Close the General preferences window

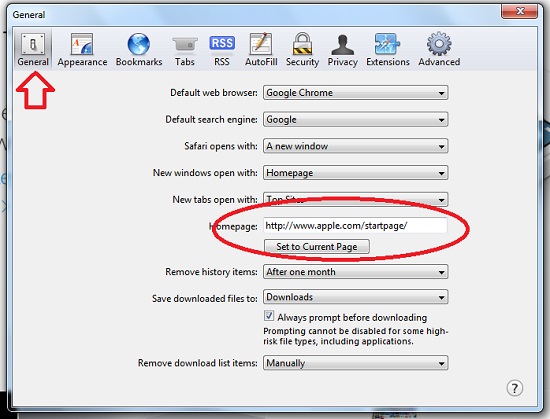(x=520, y=11)
